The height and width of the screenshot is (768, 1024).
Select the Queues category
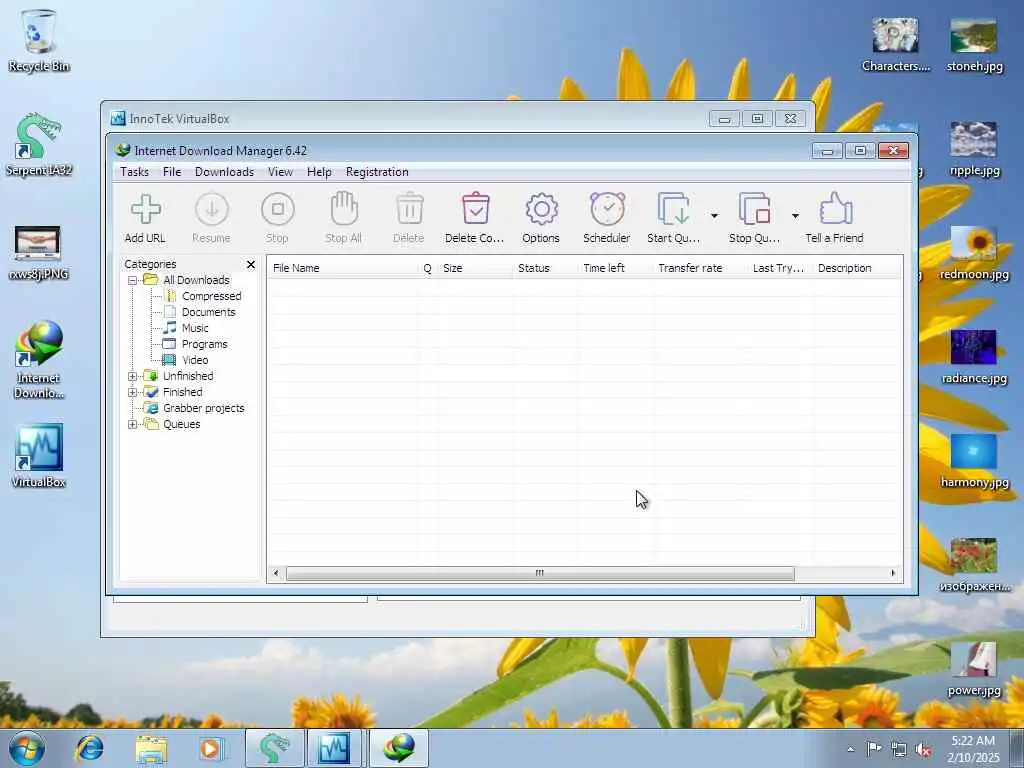click(x=182, y=424)
